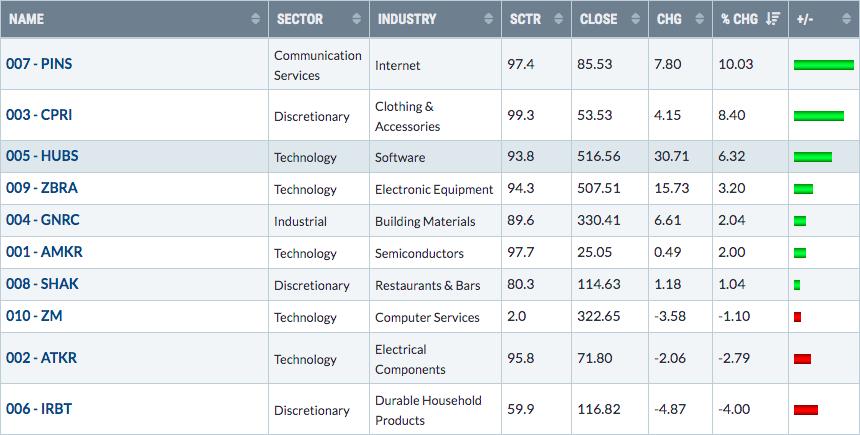Click the 002 - ATKR link
The image size is (860, 435).
42,358
